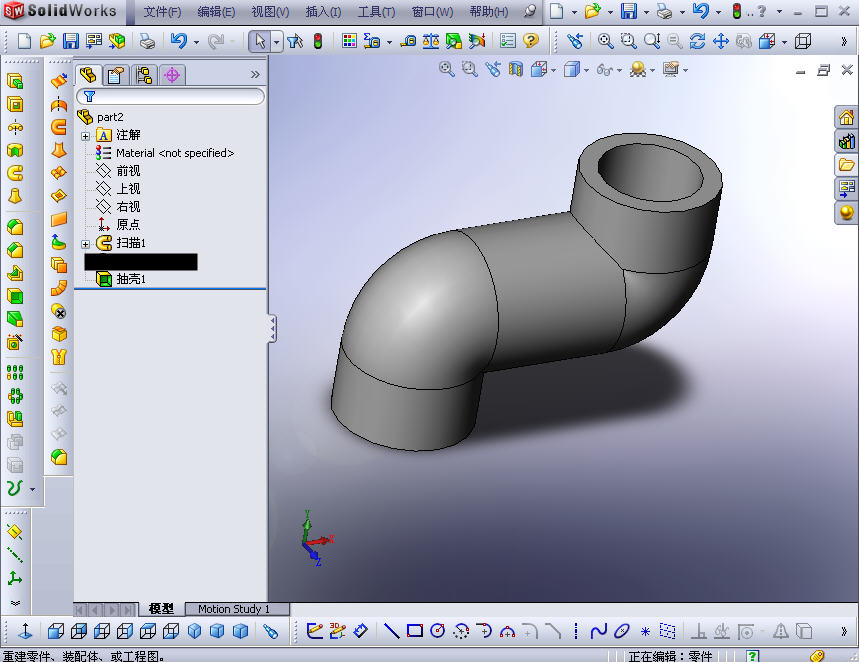Click the Open file icon in main toolbar
This screenshot has height=662, width=859.
pos(48,41)
